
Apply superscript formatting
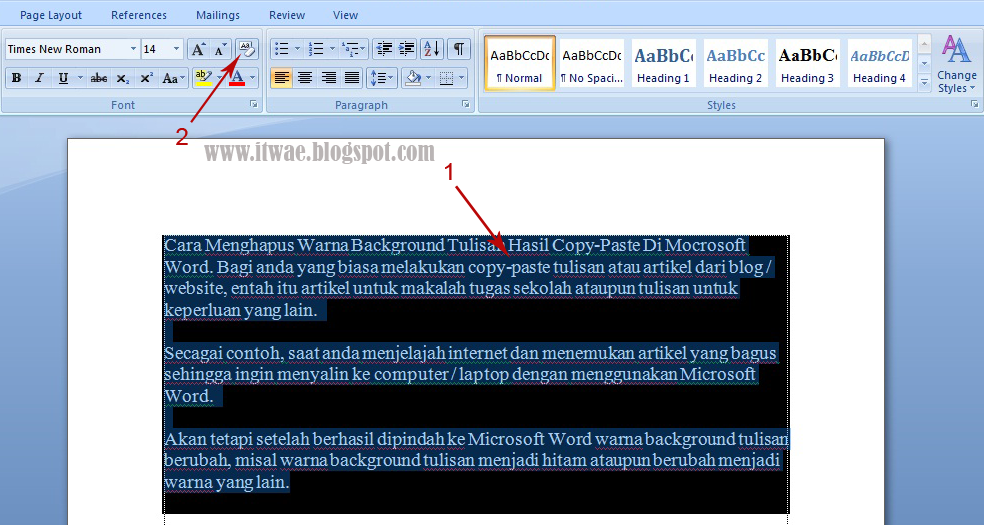tap(146, 78)
